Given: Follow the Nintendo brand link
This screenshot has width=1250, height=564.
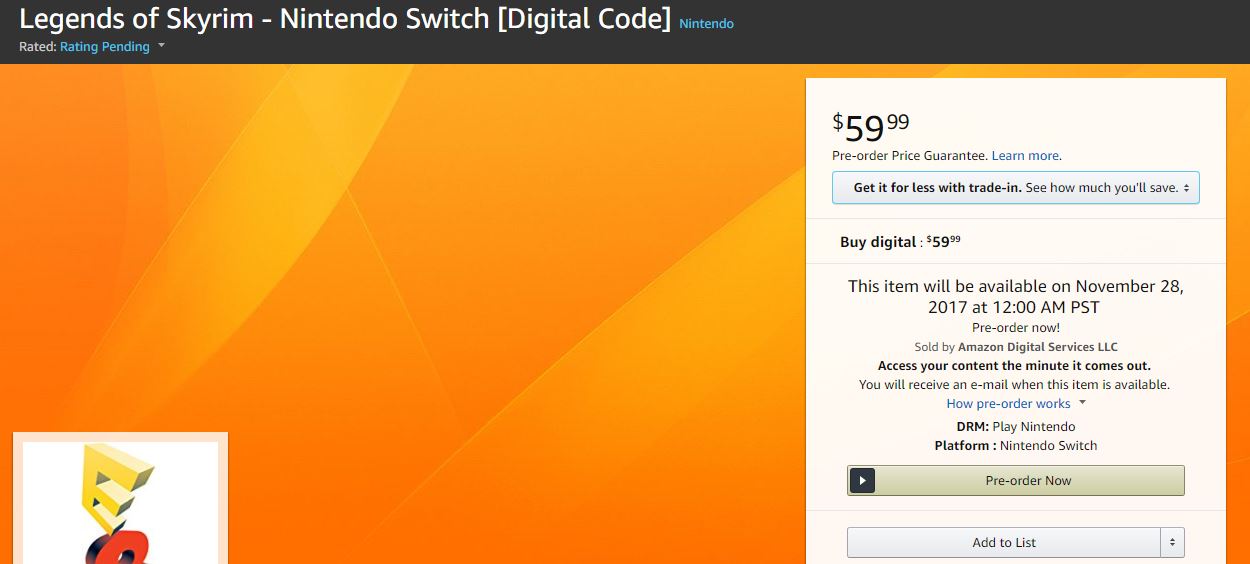Looking at the screenshot, I should pos(706,23).
